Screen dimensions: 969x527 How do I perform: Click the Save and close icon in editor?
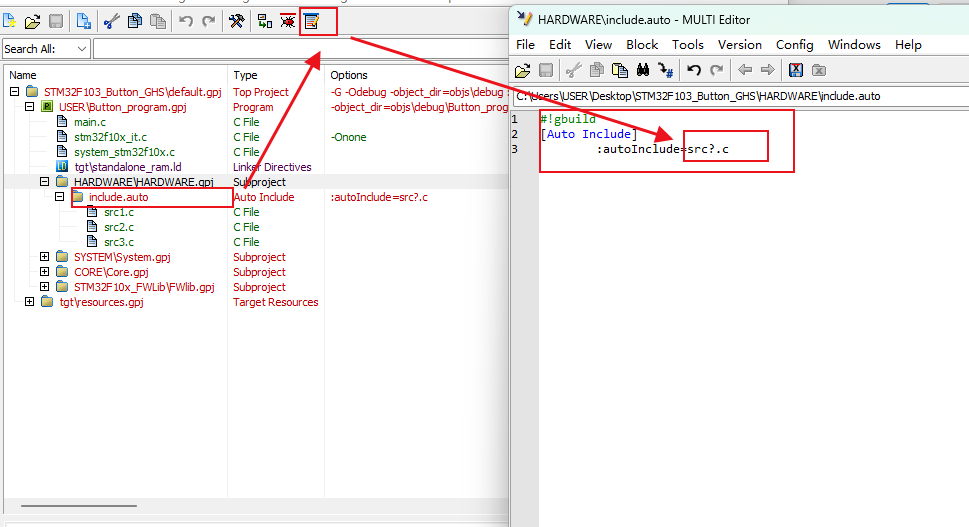(796, 70)
